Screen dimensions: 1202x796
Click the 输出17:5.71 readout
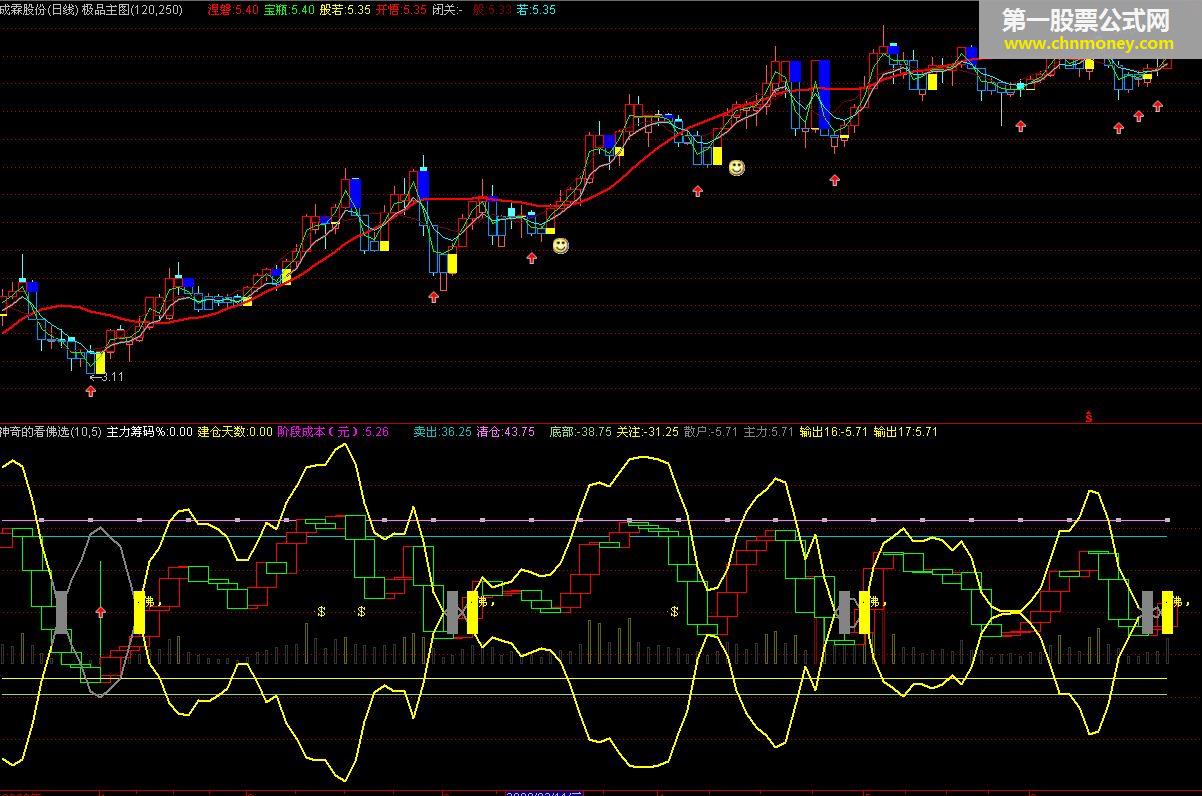click(905, 432)
